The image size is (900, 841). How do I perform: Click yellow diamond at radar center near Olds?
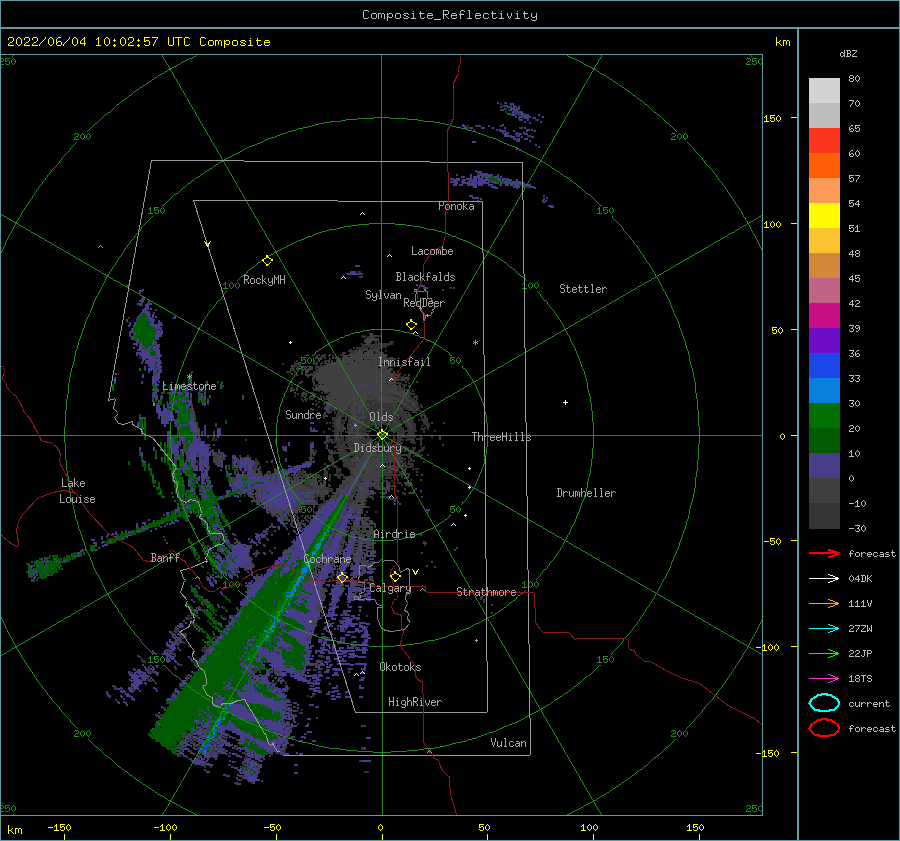click(x=382, y=435)
